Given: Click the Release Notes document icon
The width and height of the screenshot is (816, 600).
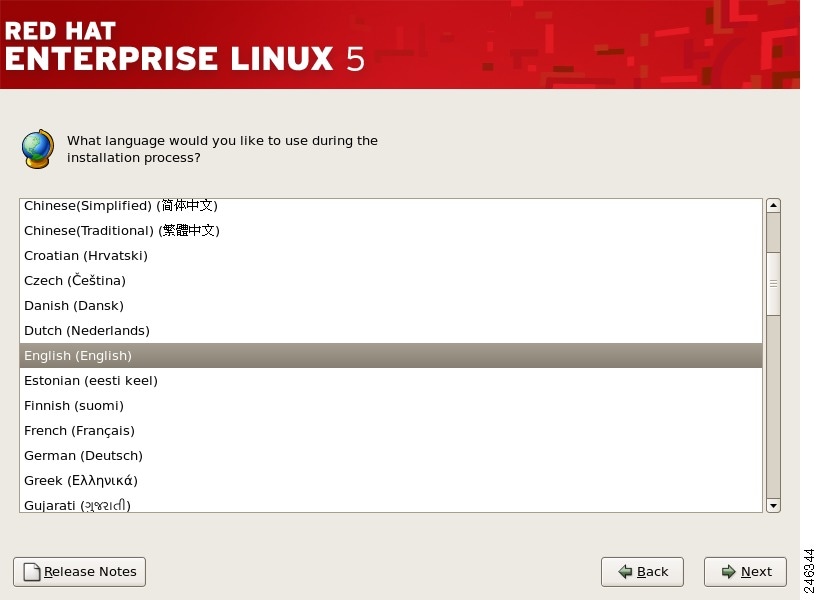Looking at the screenshot, I should tap(32, 572).
